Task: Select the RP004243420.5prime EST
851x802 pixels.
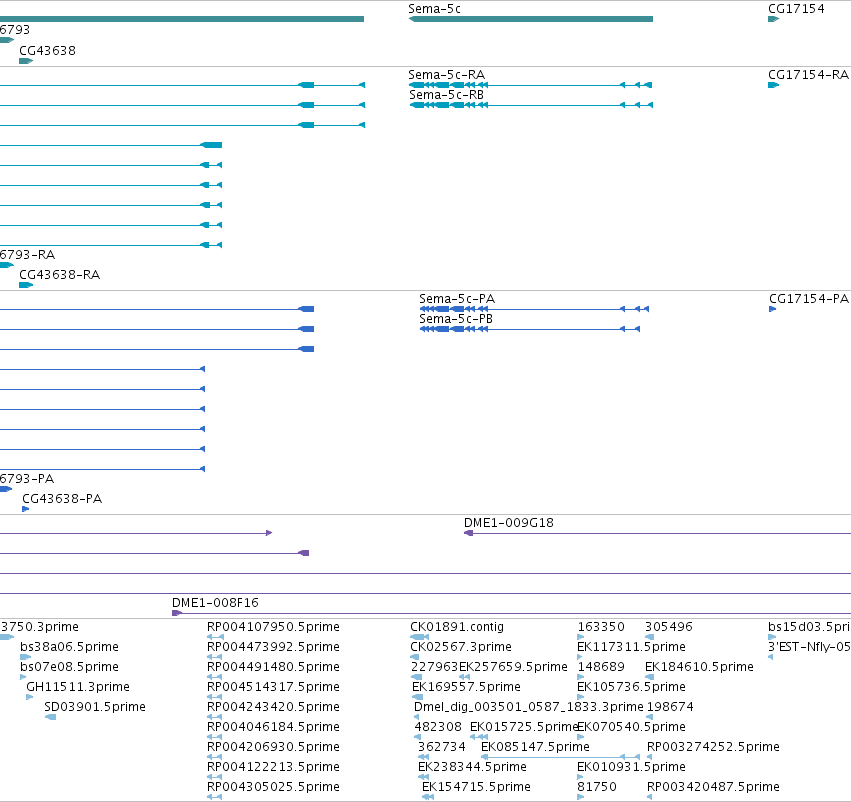Action: (x=273, y=707)
